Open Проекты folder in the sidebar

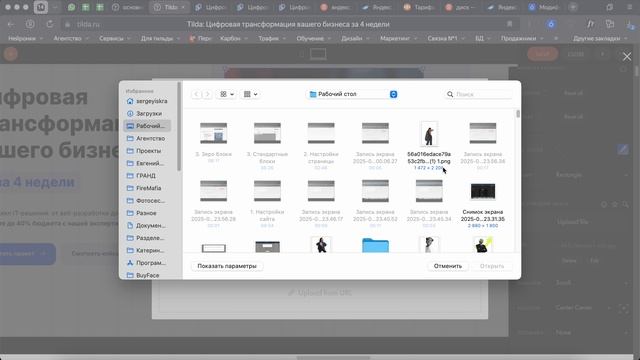(x=147, y=151)
